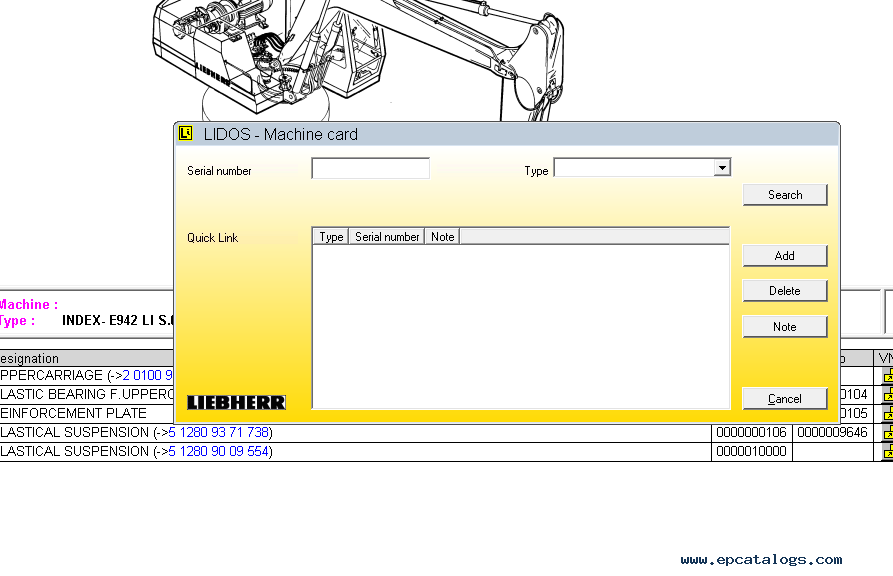Open part link 2 0100 in UPPERCARRIAGE row
893x576 pixels.
click(x=148, y=375)
